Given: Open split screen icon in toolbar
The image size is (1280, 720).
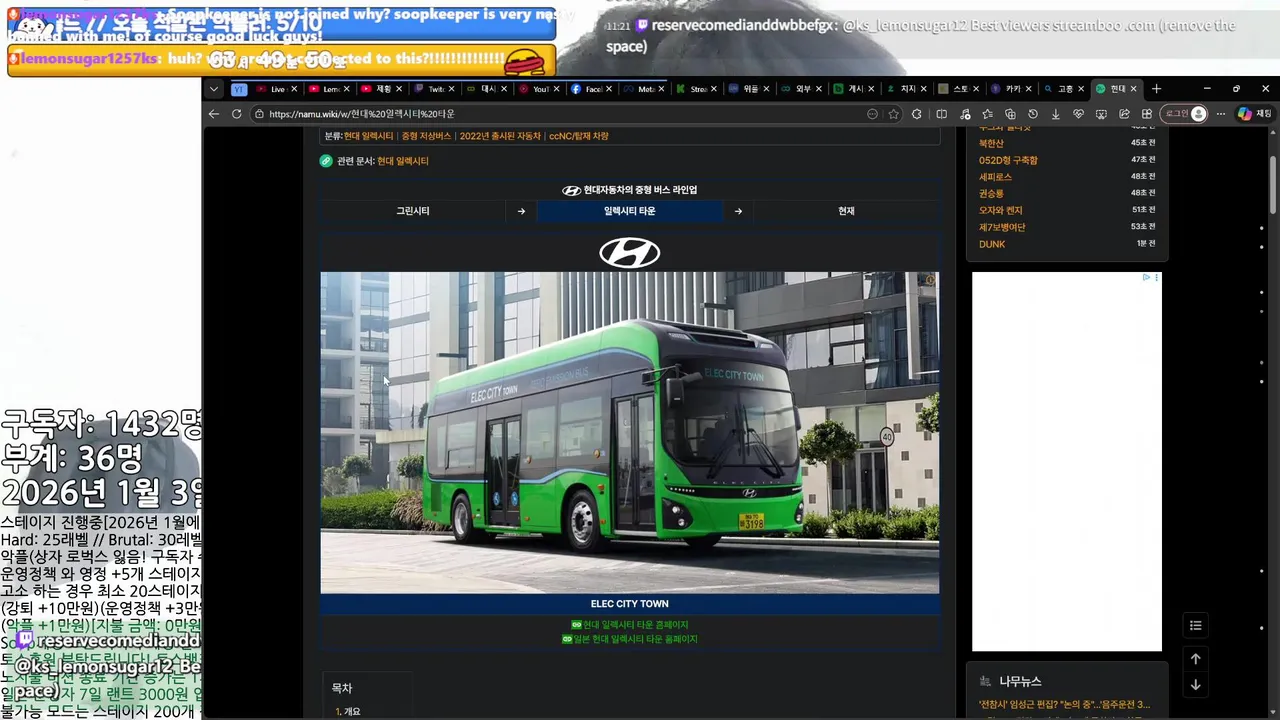Looking at the screenshot, I should 941,114.
